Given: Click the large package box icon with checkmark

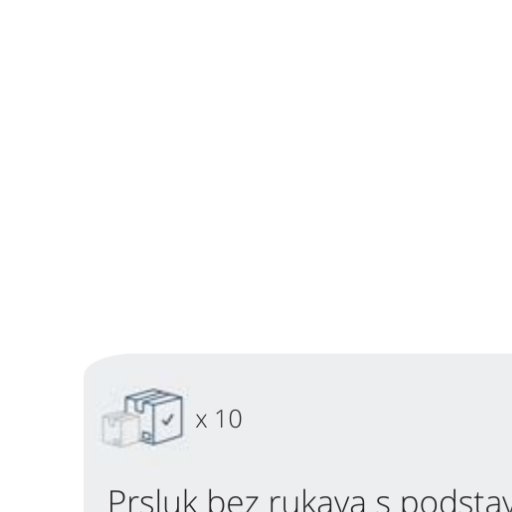Looking at the screenshot, I should (x=154, y=416).
